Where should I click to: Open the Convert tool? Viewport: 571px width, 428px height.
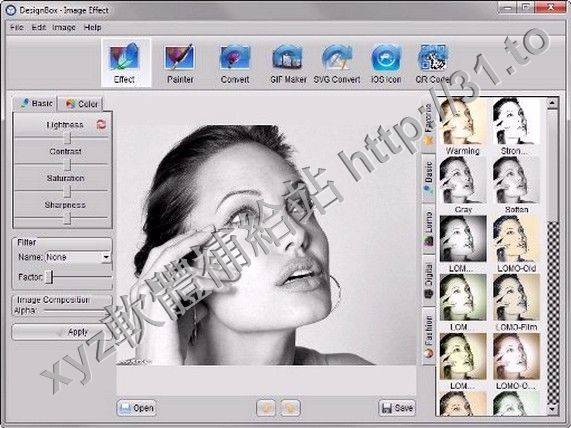coord(235,63)
